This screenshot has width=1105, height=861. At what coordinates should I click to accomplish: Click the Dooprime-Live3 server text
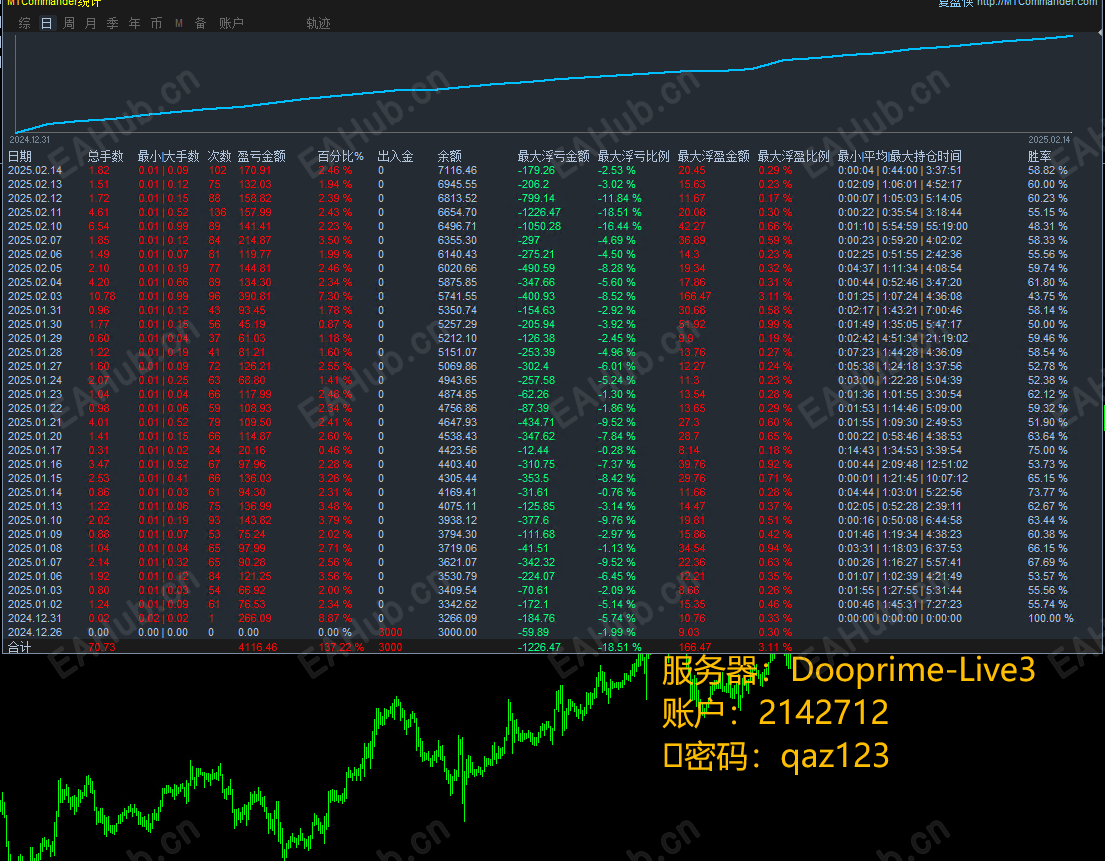913,669
